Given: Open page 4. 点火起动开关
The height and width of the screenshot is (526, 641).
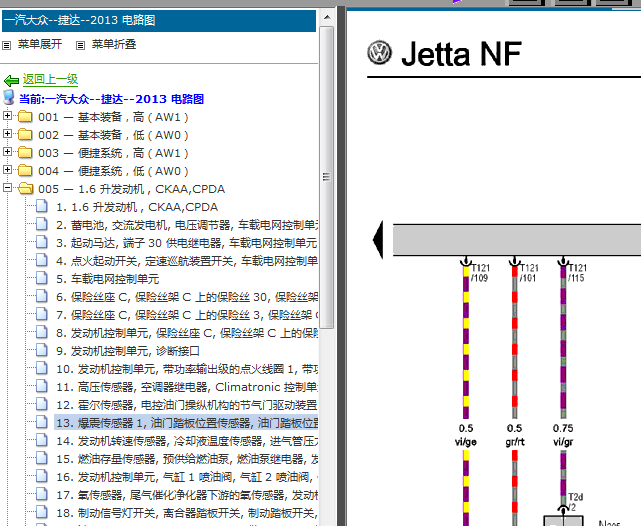Looking at the screenshot, I should pos(187,261).
